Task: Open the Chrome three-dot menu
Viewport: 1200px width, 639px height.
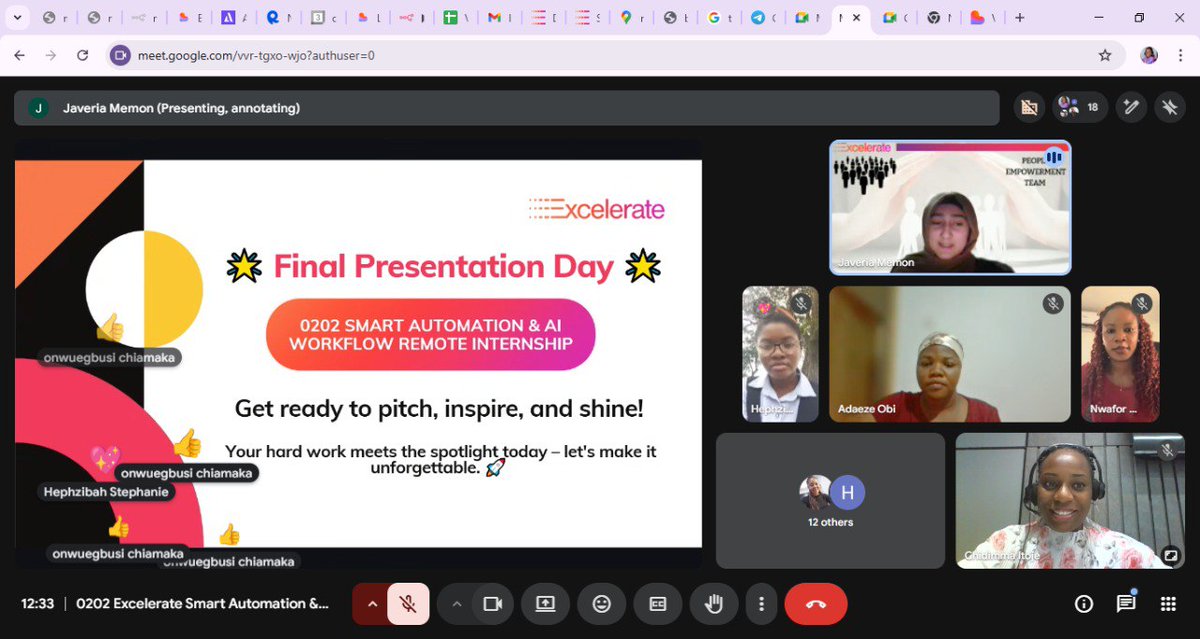Action: tap(1179, 56)
